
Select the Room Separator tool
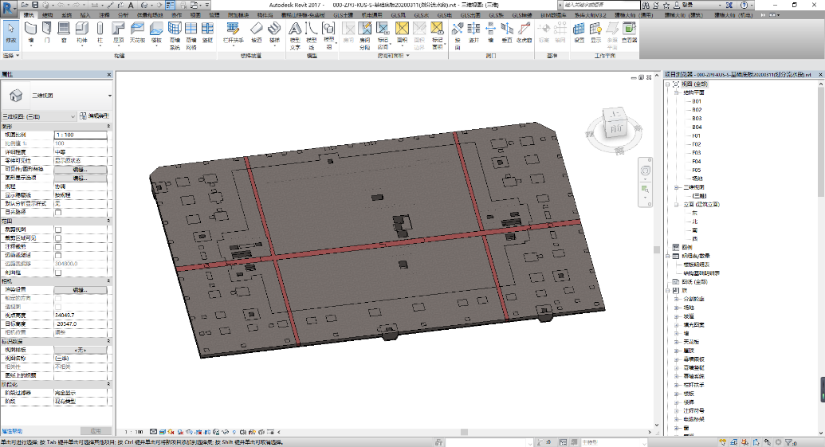[365, 35]
